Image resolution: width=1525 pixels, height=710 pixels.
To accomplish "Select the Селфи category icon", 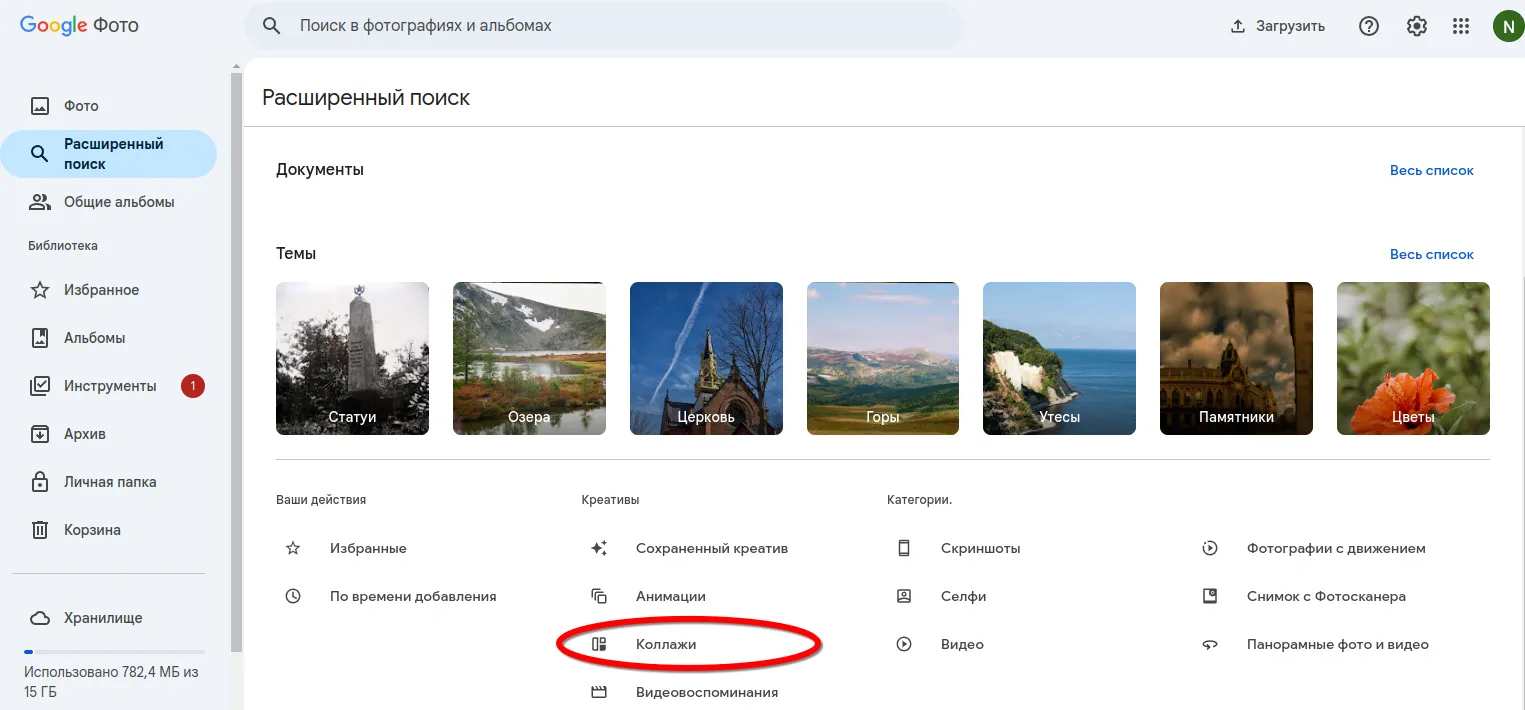I will [904, 595].
